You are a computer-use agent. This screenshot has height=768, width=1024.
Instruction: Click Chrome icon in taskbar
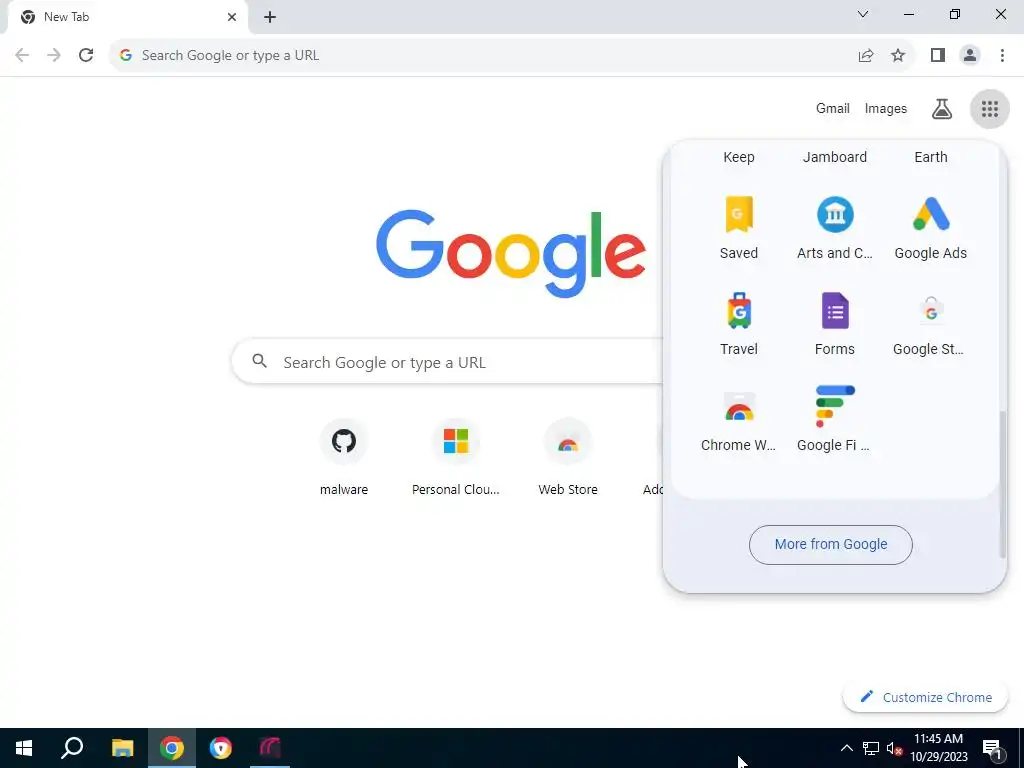172,748
